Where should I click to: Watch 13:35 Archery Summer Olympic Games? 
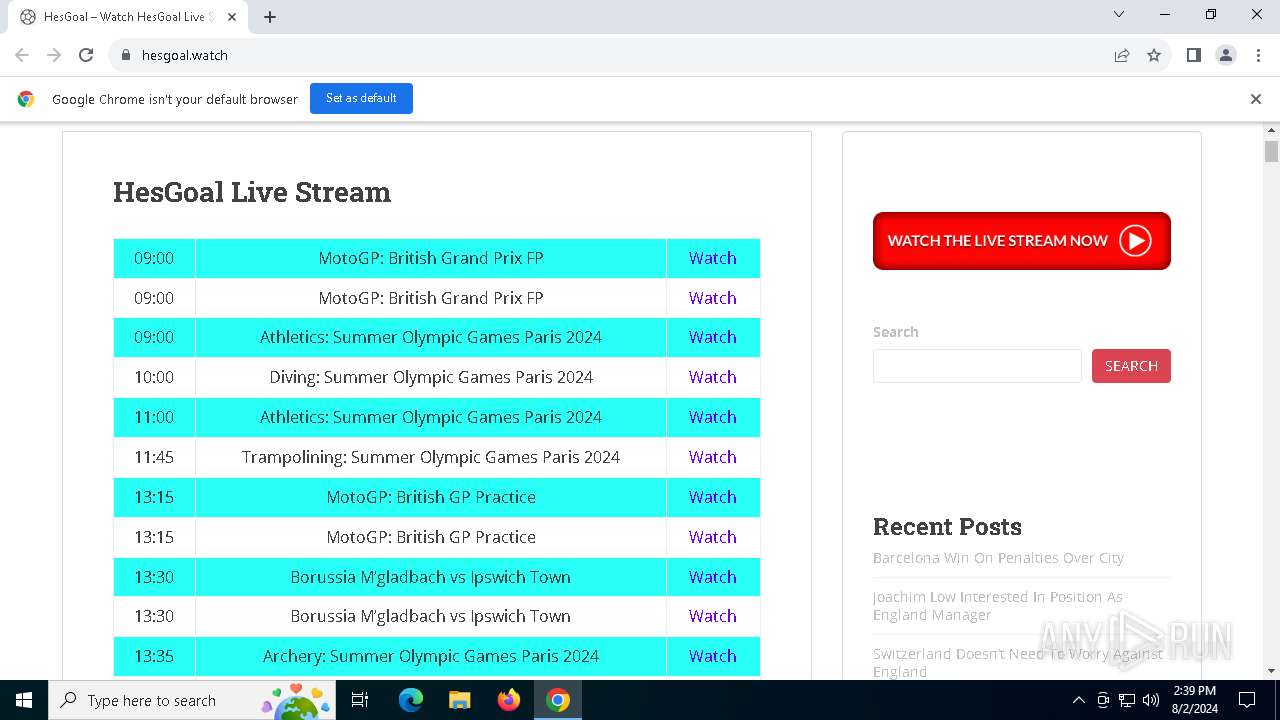pos(712,656)
